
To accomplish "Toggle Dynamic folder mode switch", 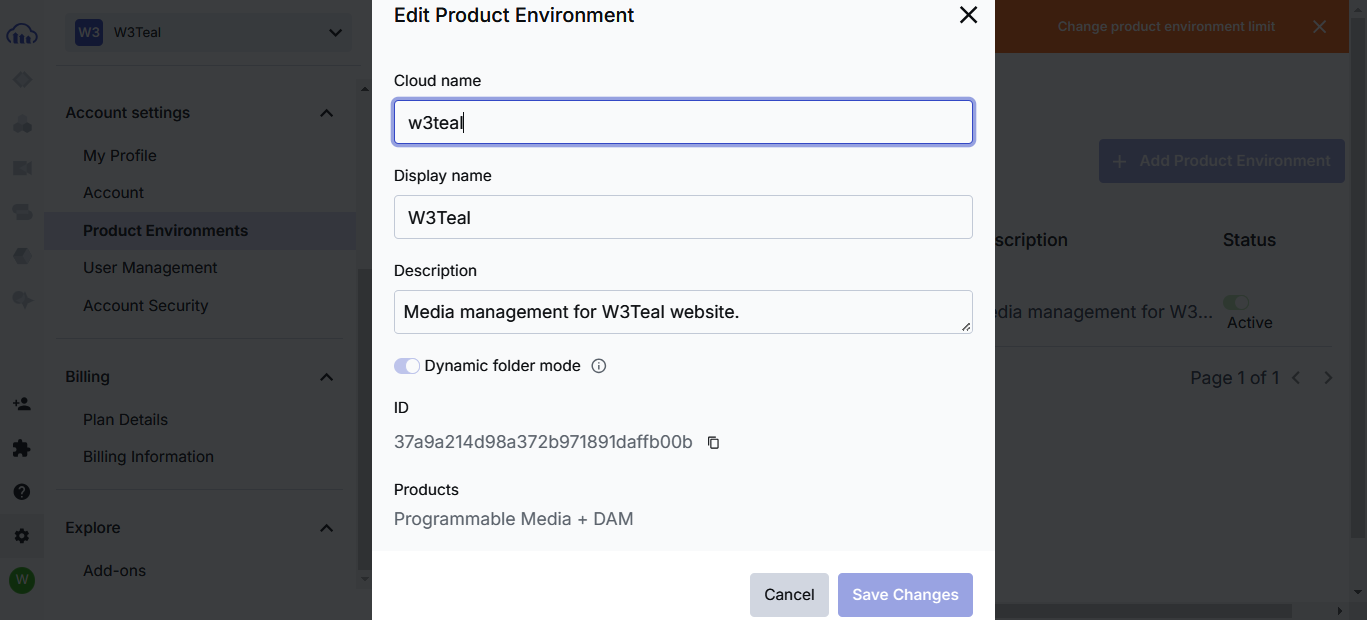I will point(407,366).
